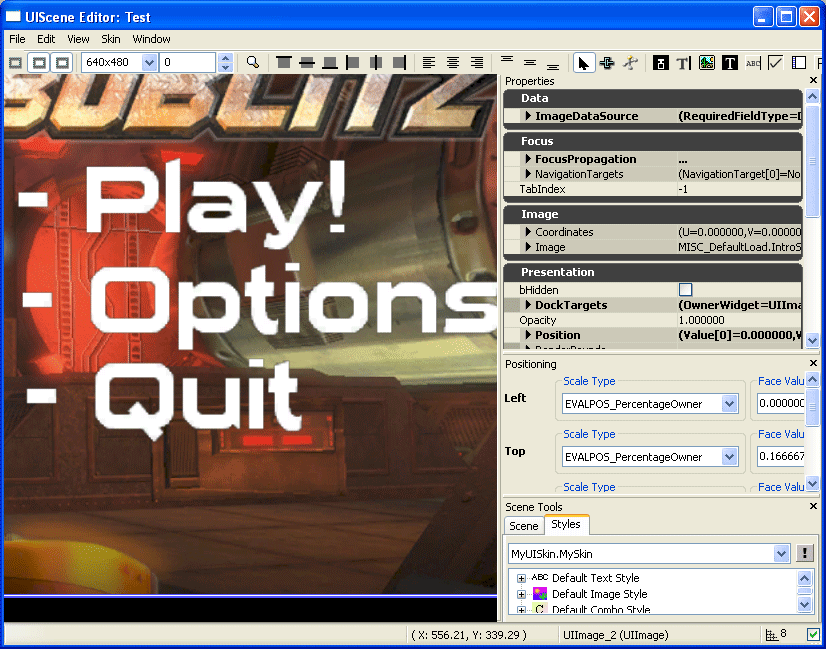Activate the widget rotation tool
This screenshot has width=826, height=649.
pyautogui.click(x=631, y=62)
